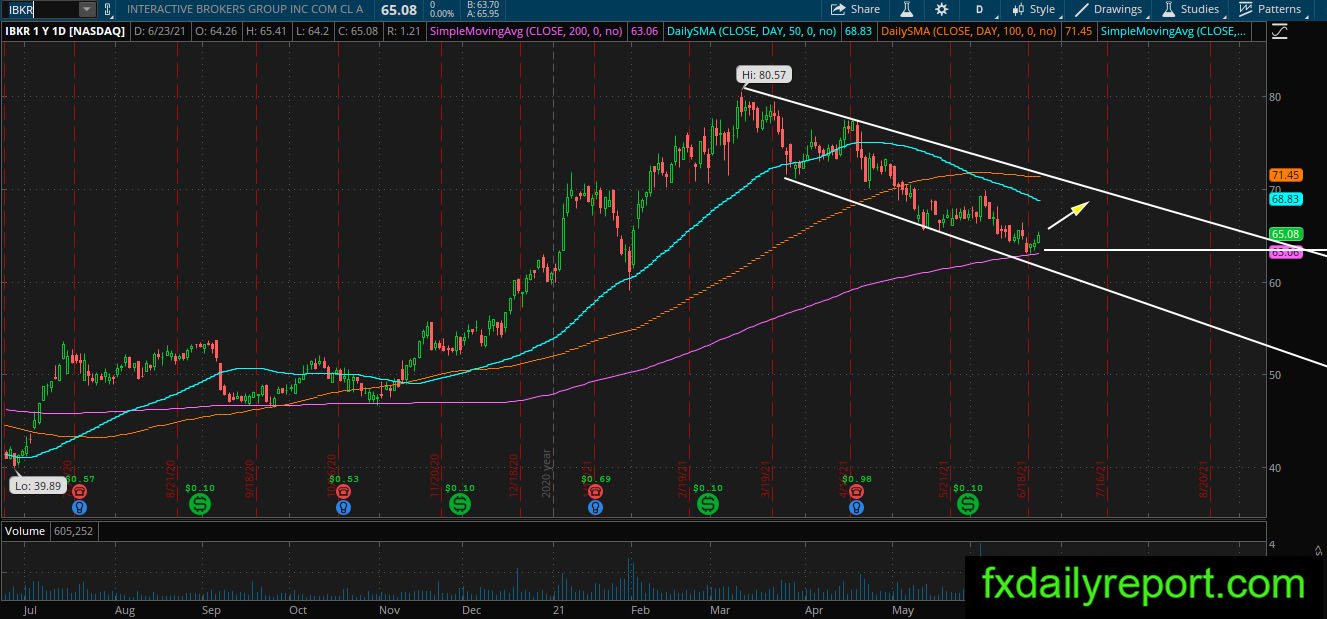Screen dimensions: 1327x619
Task: Click the candlestick icon beside Style
Action: tap(1017, 9)
